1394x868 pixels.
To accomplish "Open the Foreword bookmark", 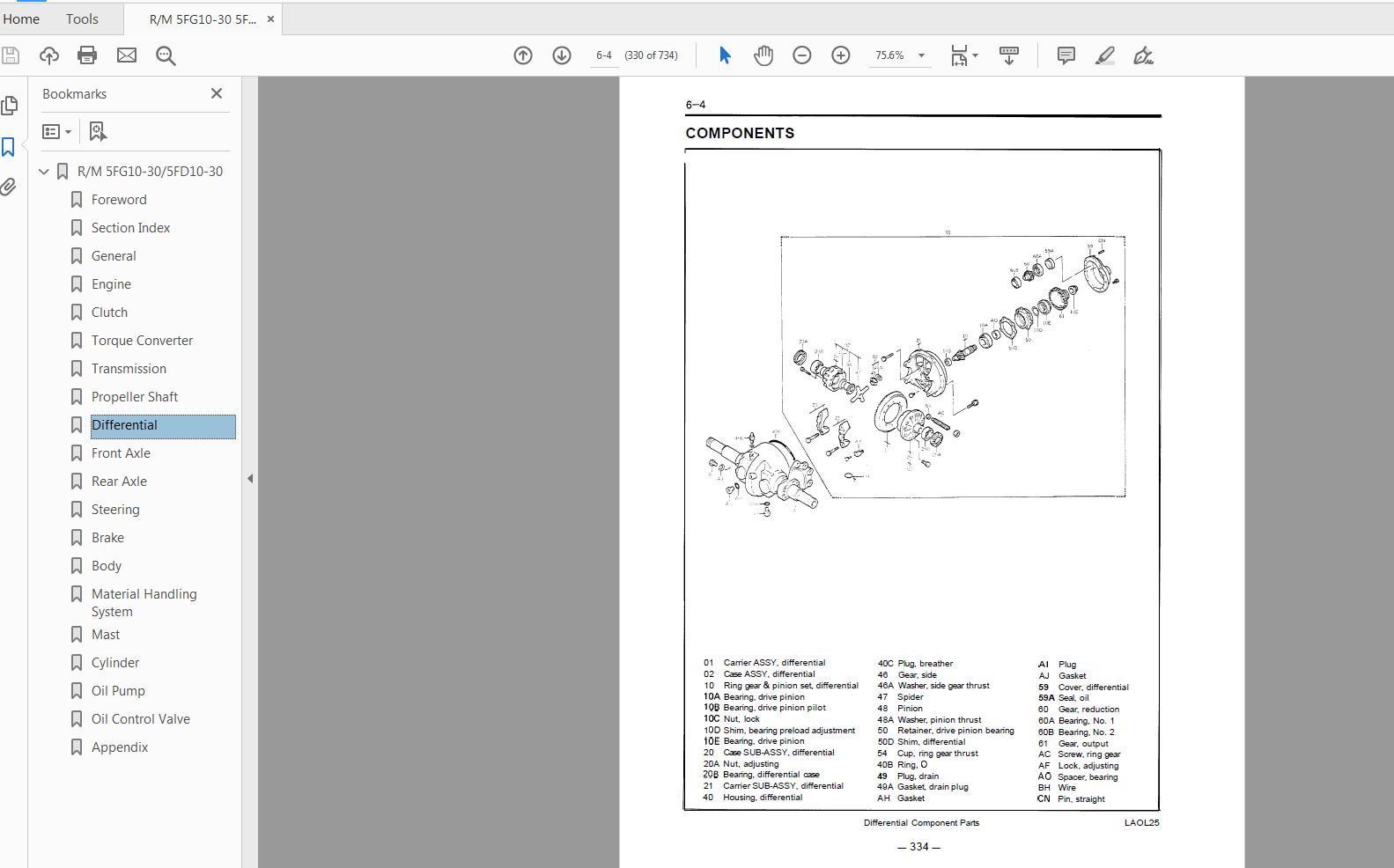I will click(119, 200).
